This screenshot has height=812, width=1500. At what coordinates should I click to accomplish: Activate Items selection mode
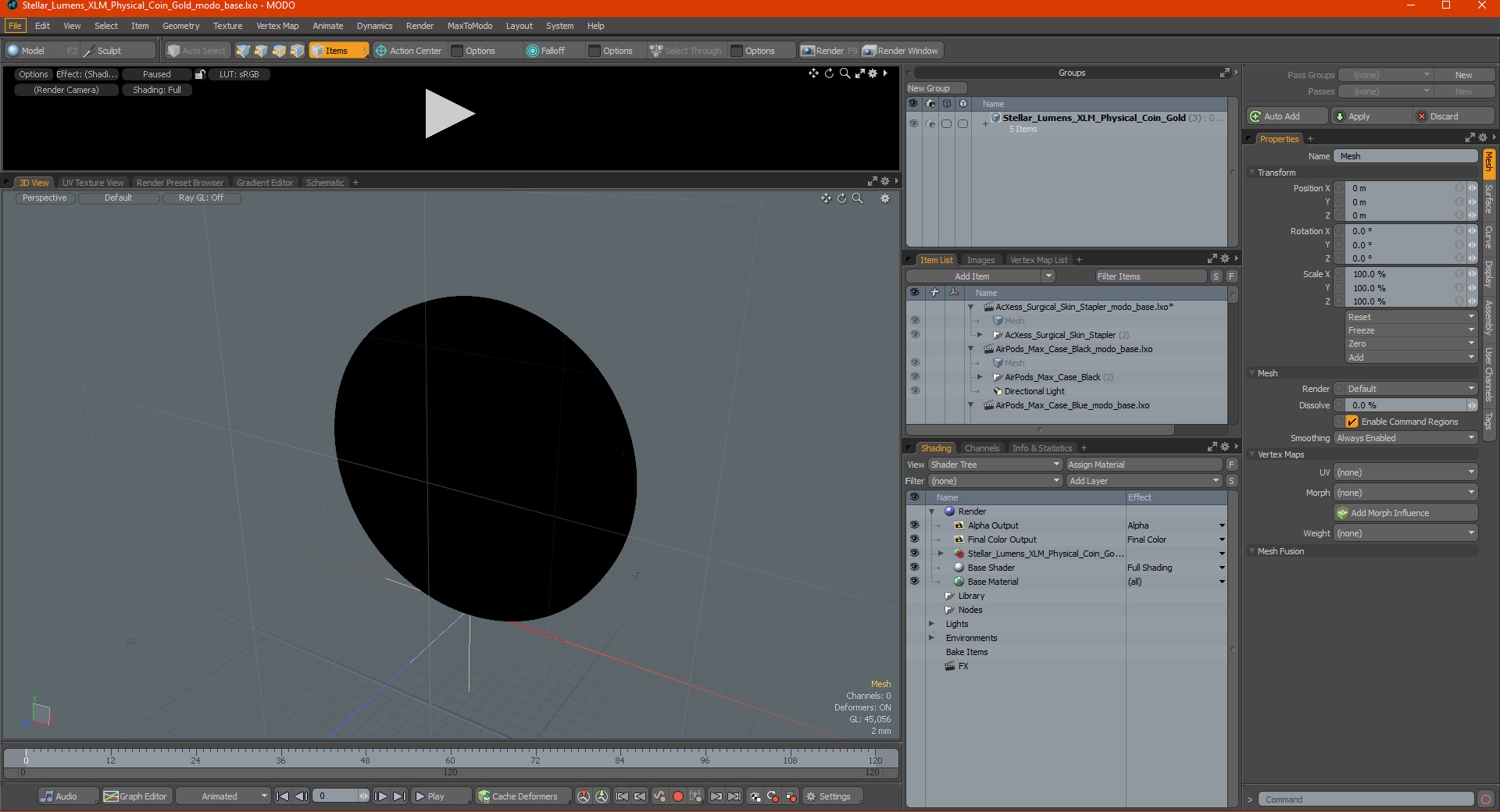(x=338, y=51)
